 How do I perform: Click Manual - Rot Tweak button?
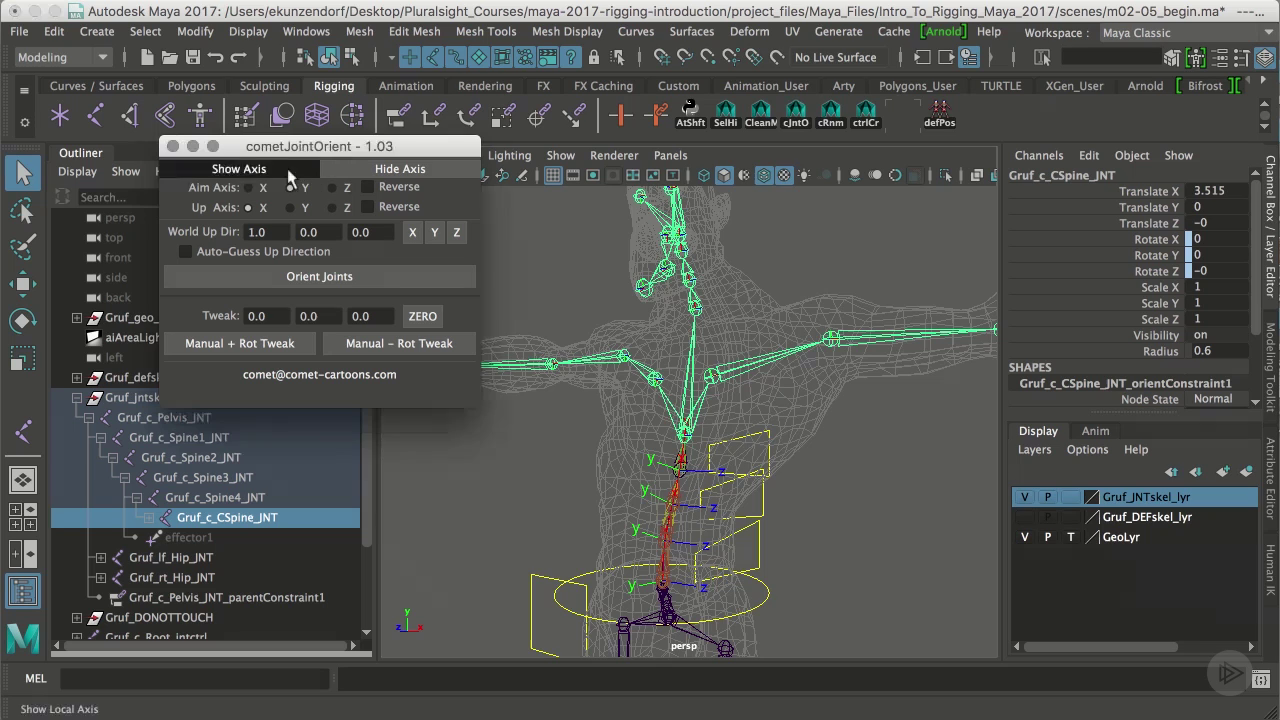pos(399,344)
